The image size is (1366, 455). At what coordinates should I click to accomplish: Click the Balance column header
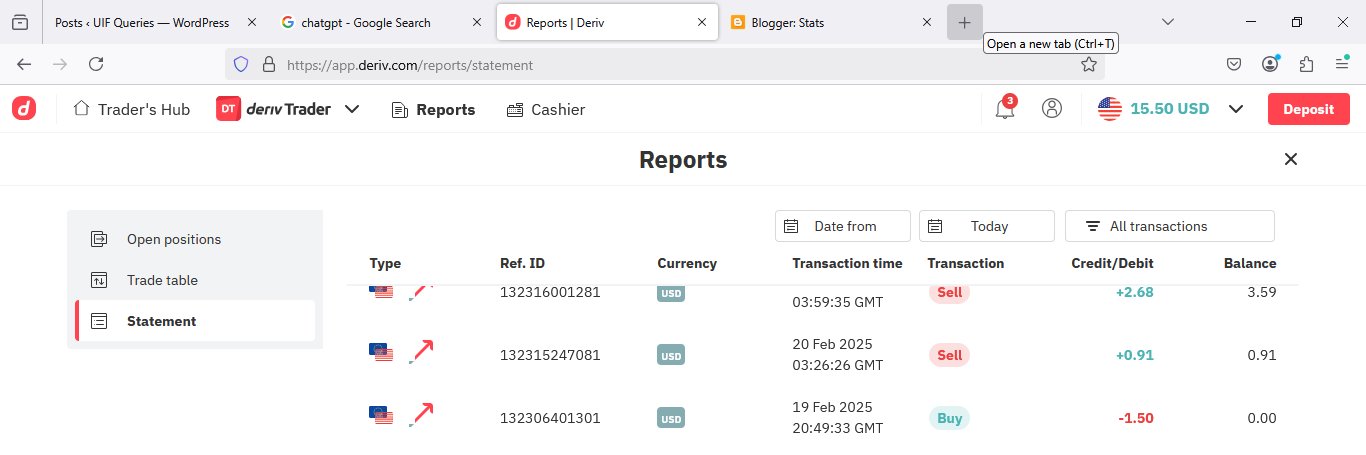tap(1250, 264)
